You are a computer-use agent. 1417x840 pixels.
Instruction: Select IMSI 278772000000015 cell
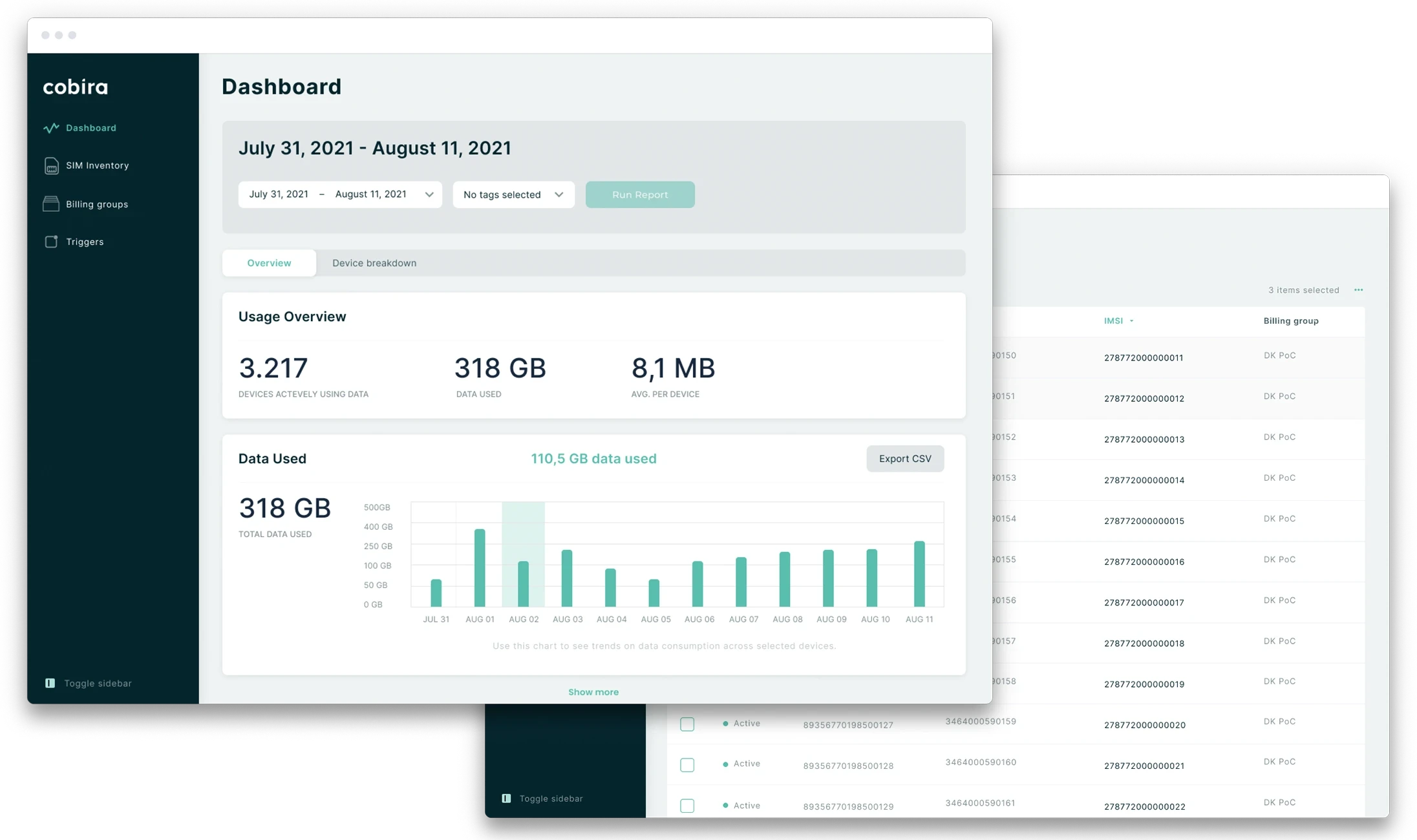(x=1144, y=521)
